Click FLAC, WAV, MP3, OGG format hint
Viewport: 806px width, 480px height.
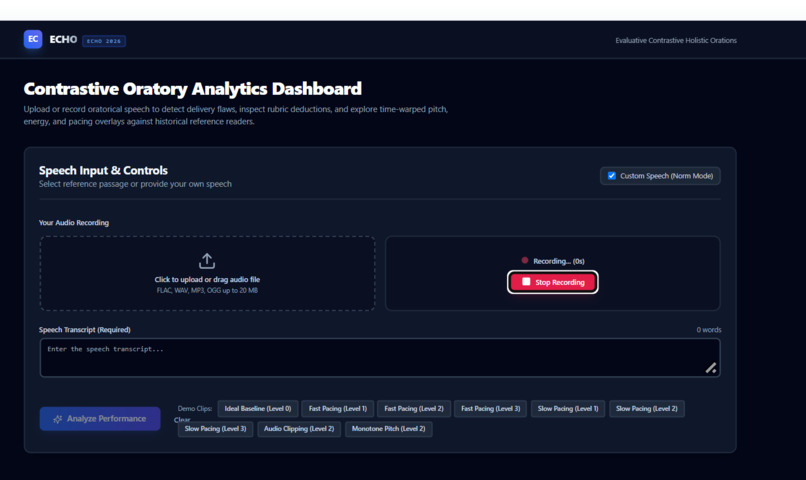(x=207, y=290)
